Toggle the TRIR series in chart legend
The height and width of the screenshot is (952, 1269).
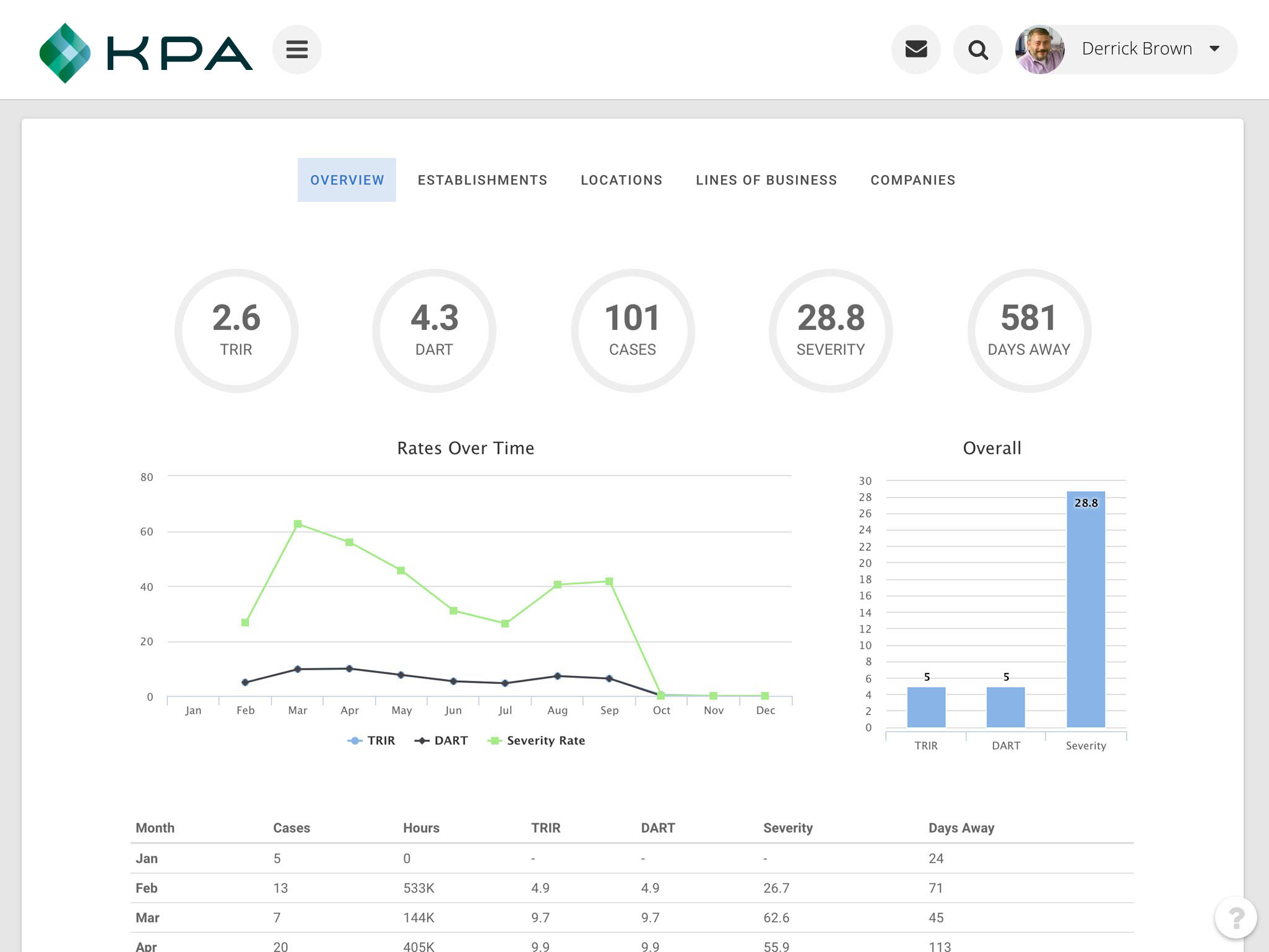click(373, 740)
